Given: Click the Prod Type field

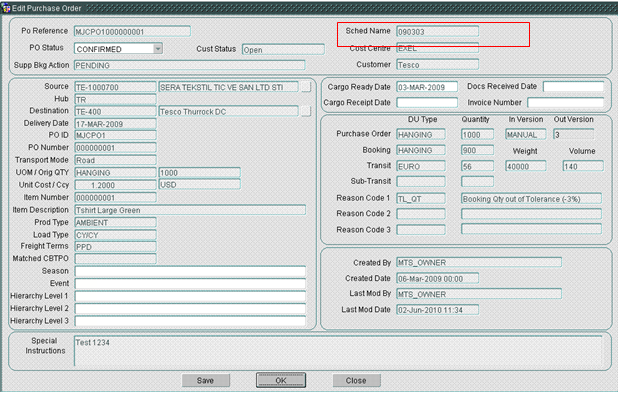Looking at the screenshot, I should point(115,222).
